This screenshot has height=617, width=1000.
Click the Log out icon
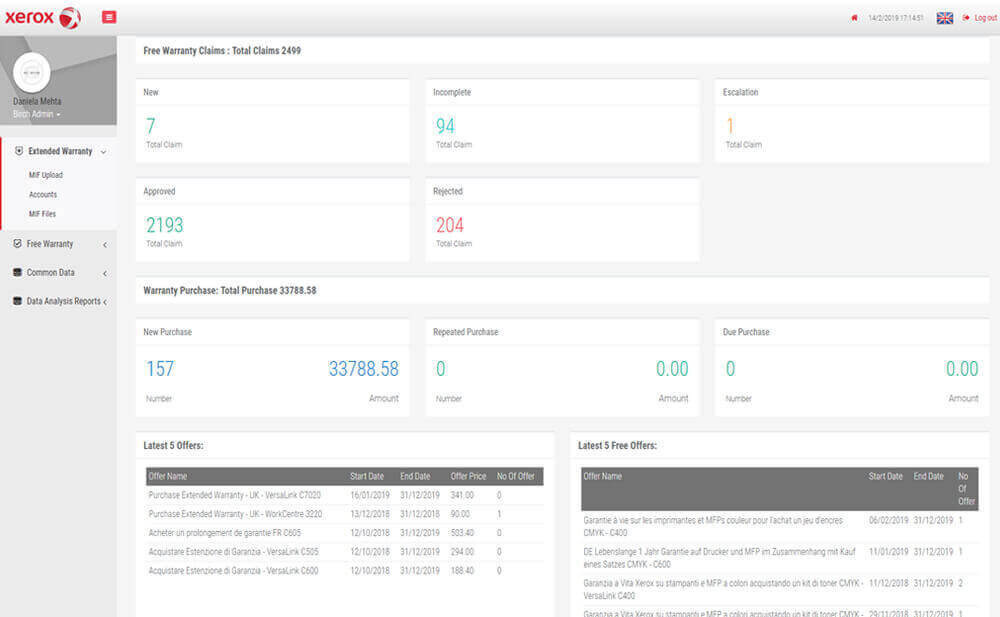point(966,18)
